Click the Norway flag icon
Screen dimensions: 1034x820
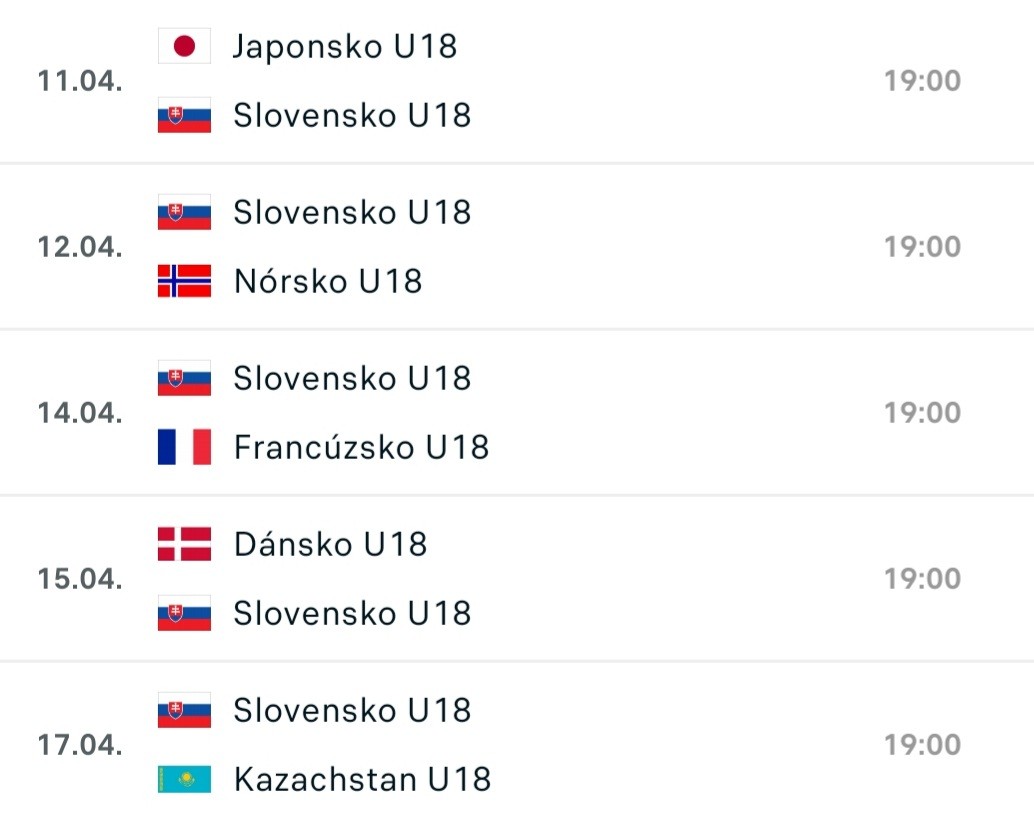tap(184, 281)
